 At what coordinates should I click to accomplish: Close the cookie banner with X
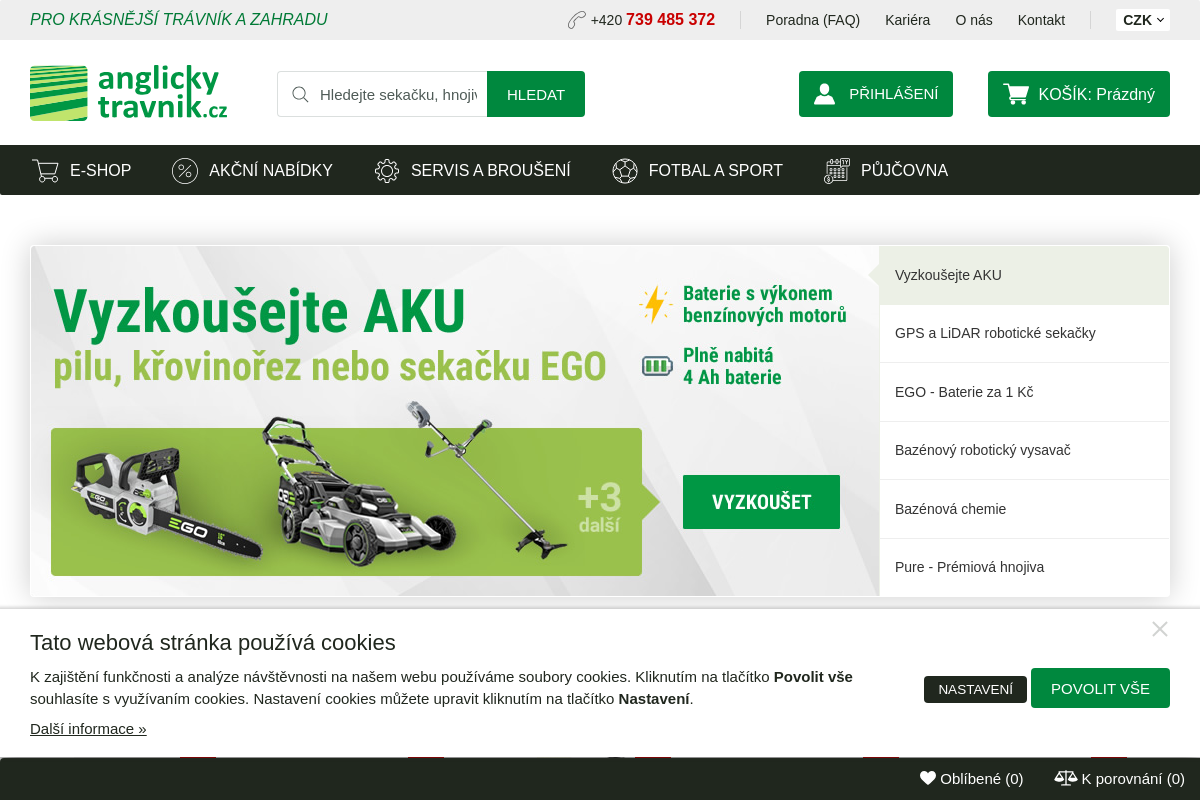click(x=1160, y=629)
